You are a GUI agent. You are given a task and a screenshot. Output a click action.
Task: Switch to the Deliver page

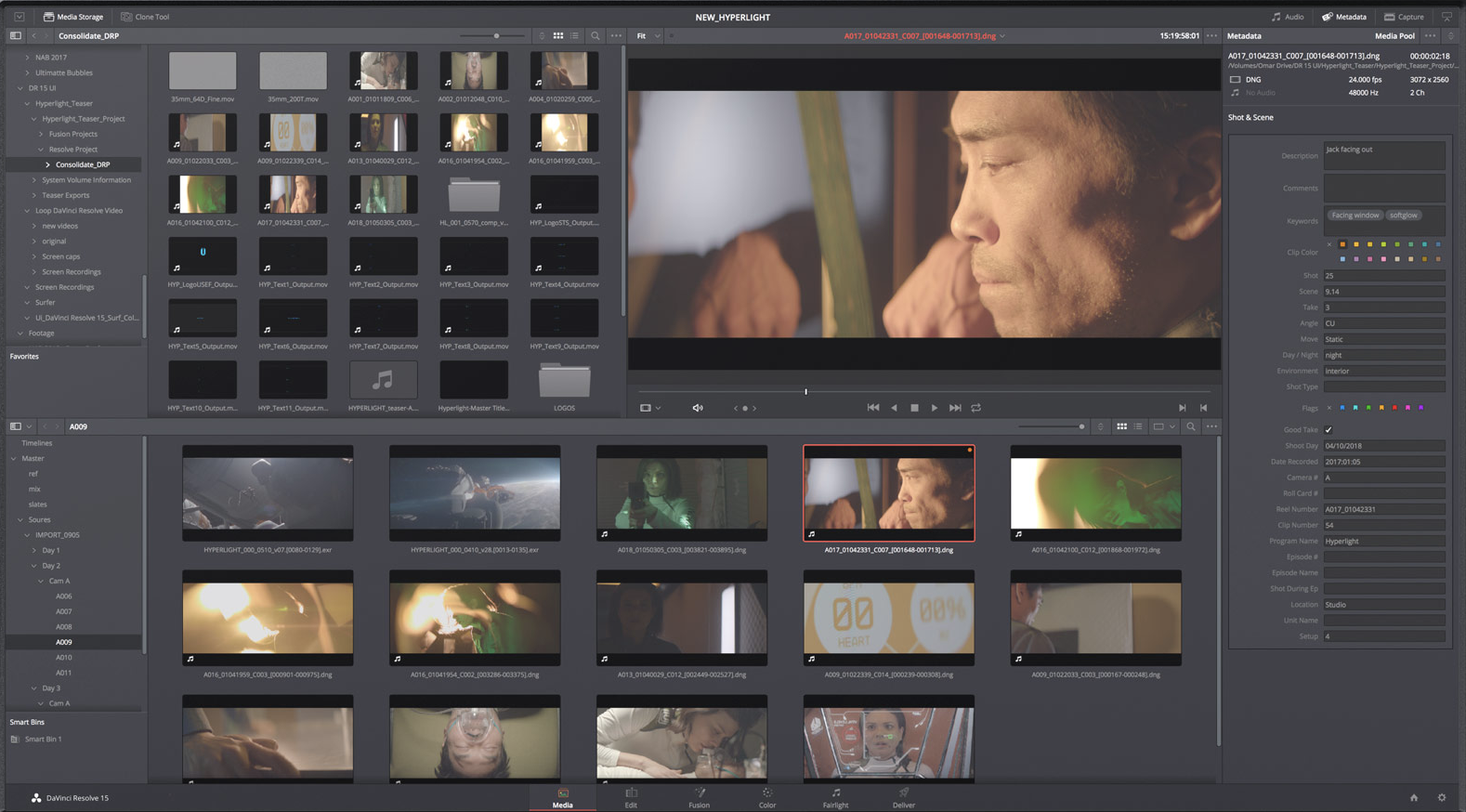(x=904, y=798)
